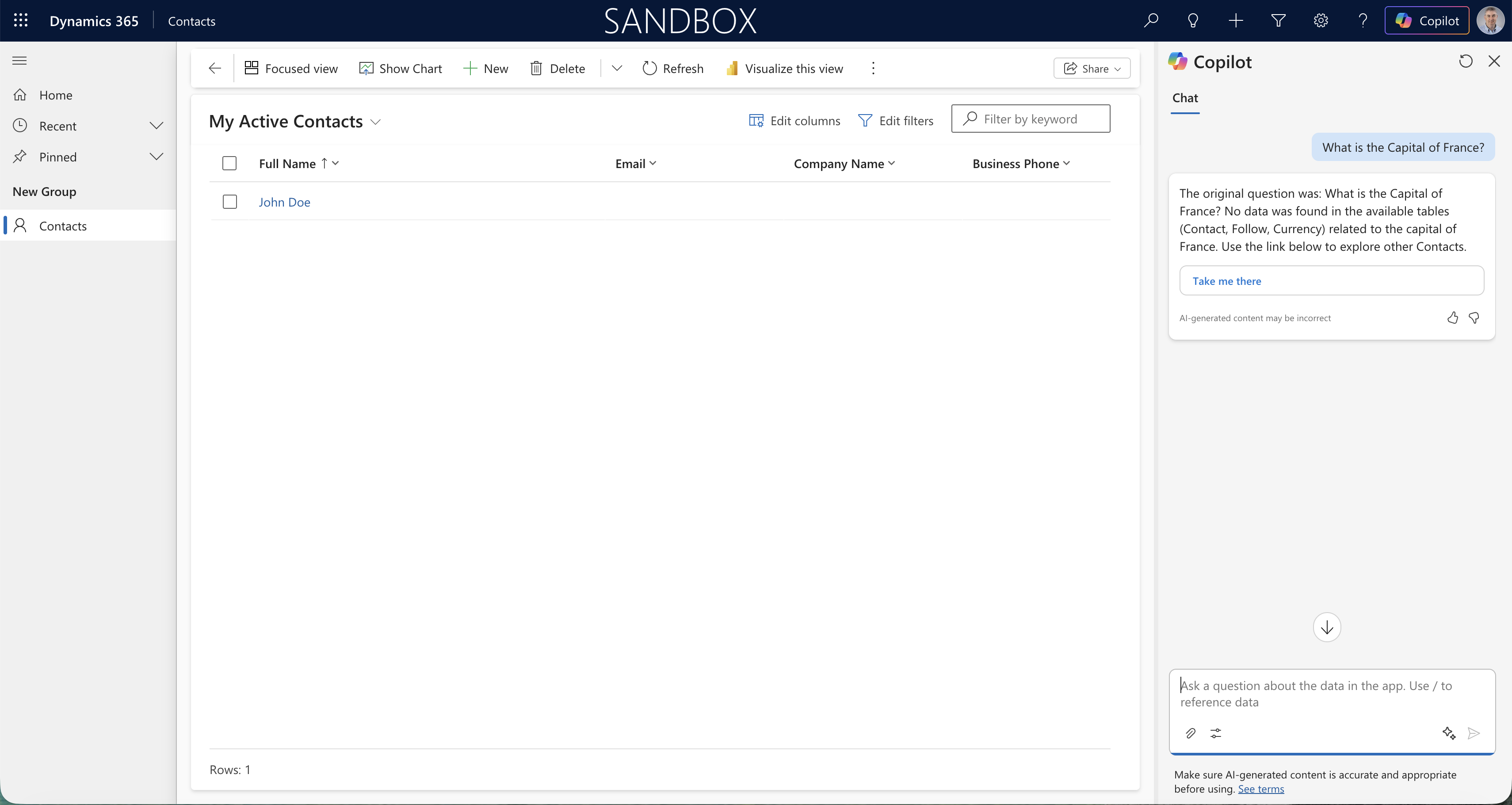Viewport: 1512px width, 805px height.
Task: Click the Take me there button
Action: pyautogui.click(x=1331, y=281)
